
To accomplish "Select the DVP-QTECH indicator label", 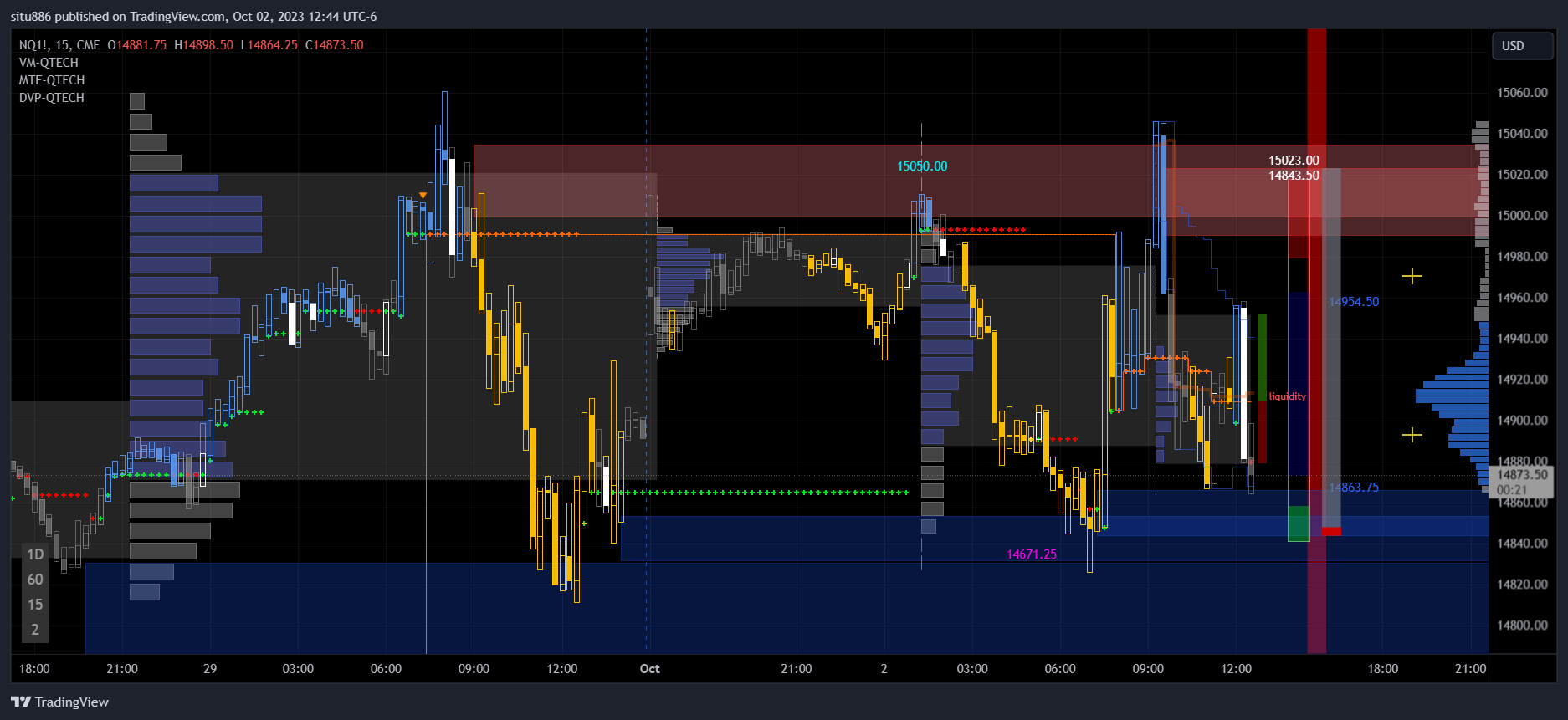I will click(52, 98).
